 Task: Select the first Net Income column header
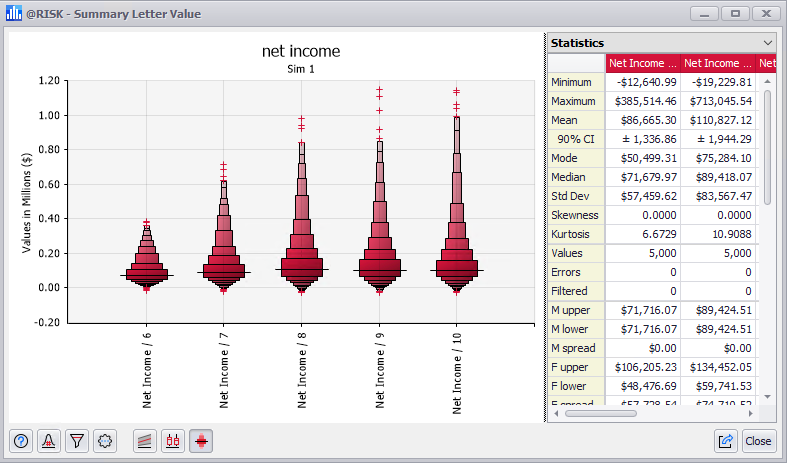pos(643,64)
